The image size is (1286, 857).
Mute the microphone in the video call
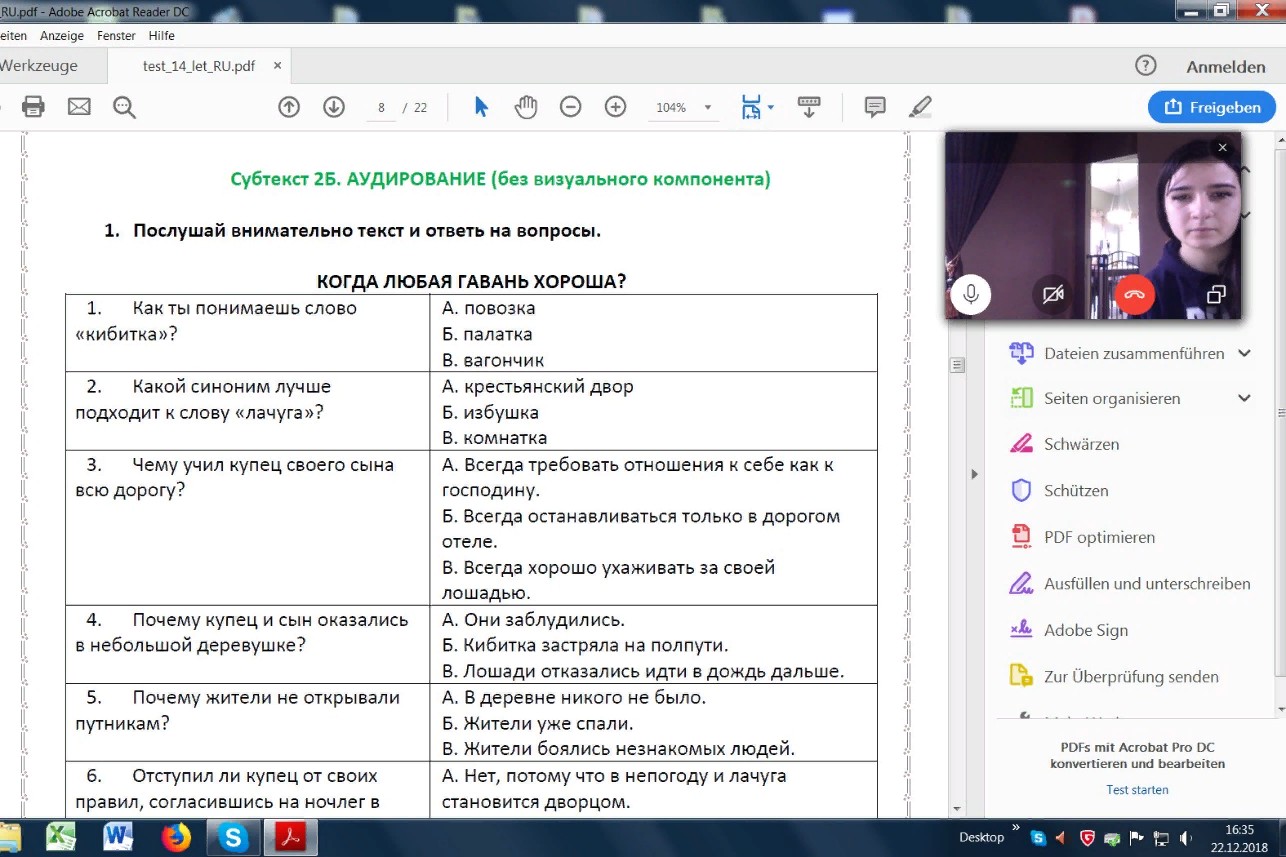pyautogui.click(x=971, y=294)
